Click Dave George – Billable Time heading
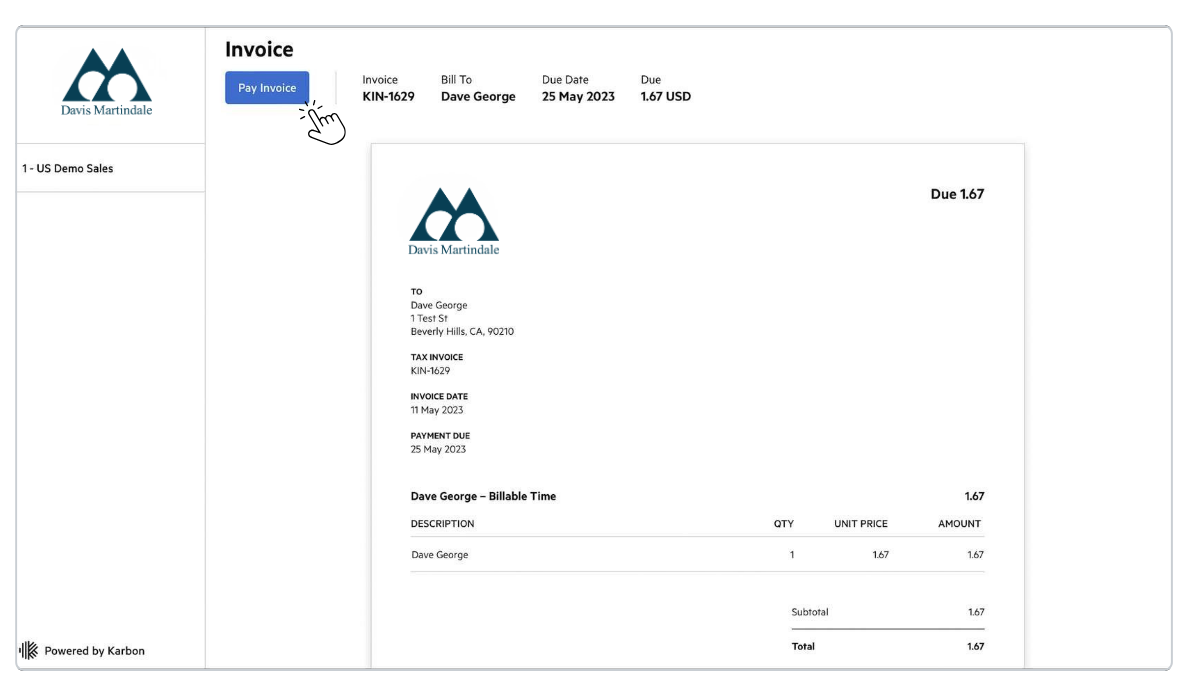Image resolution: width=1188 pixels, height=696 pixels. [483, 496]
